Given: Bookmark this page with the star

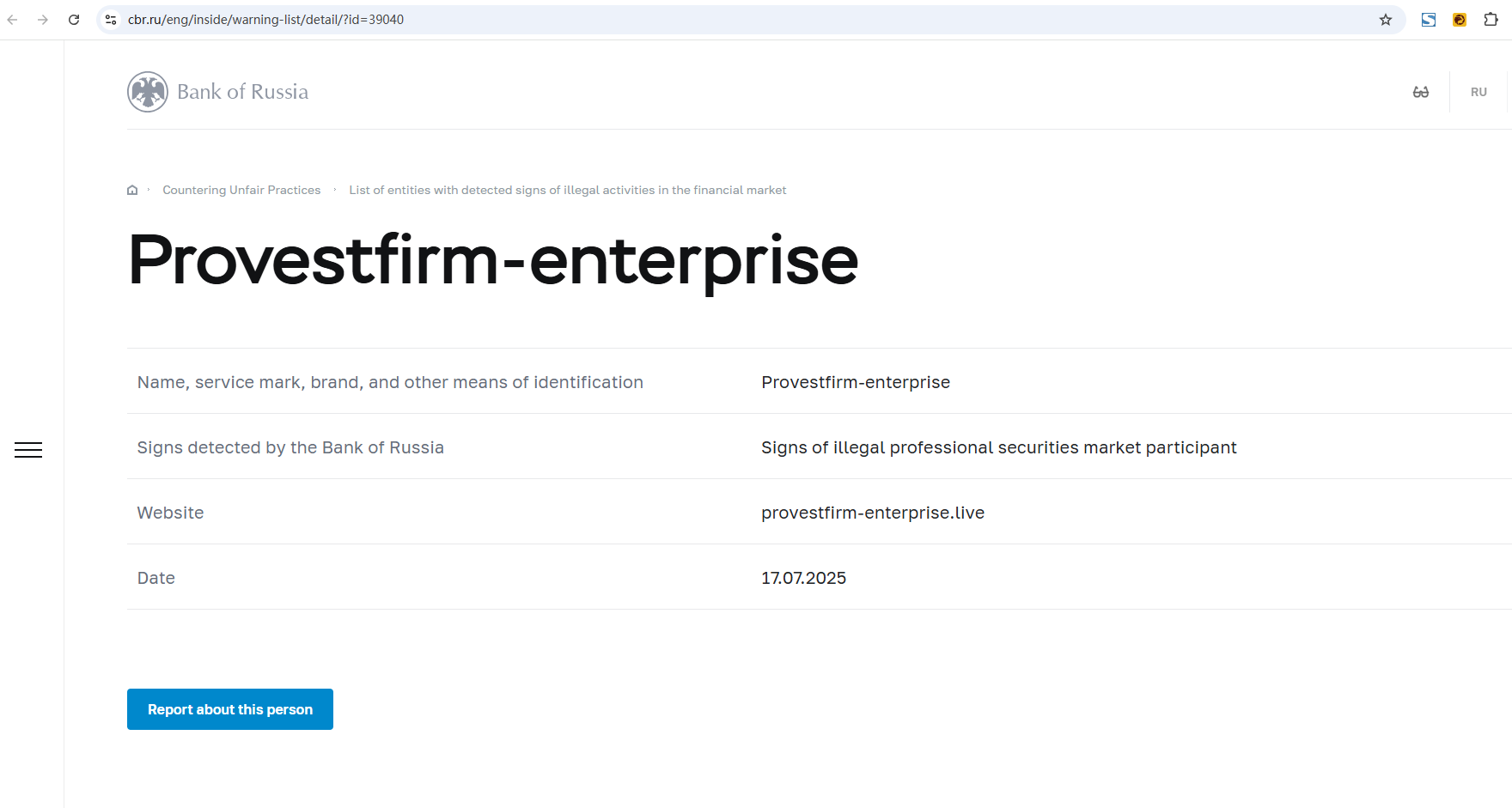Looking at the screenshot, I should pyautogui.click(x=1386, y=20).
